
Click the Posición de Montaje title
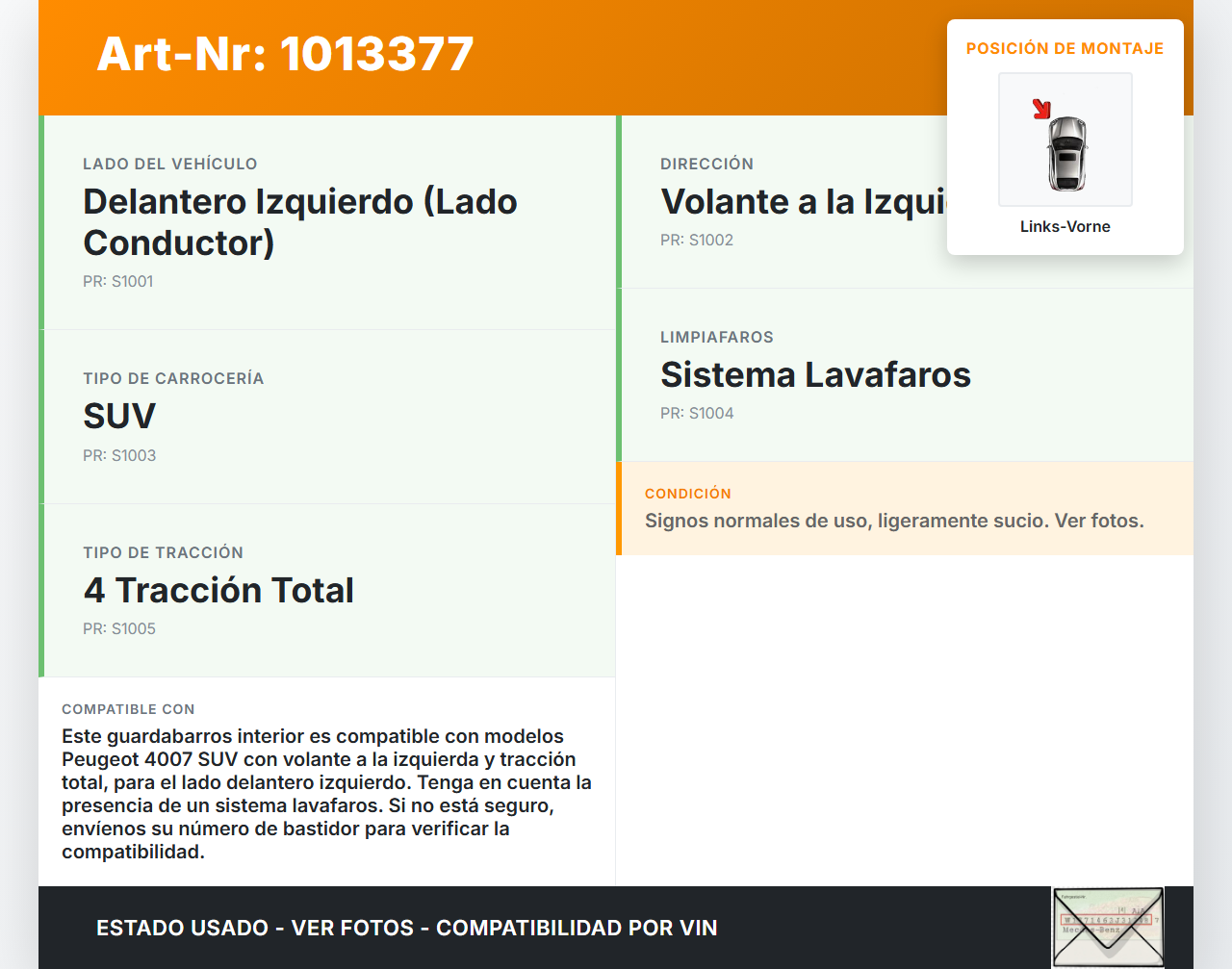click(1065, 49)
